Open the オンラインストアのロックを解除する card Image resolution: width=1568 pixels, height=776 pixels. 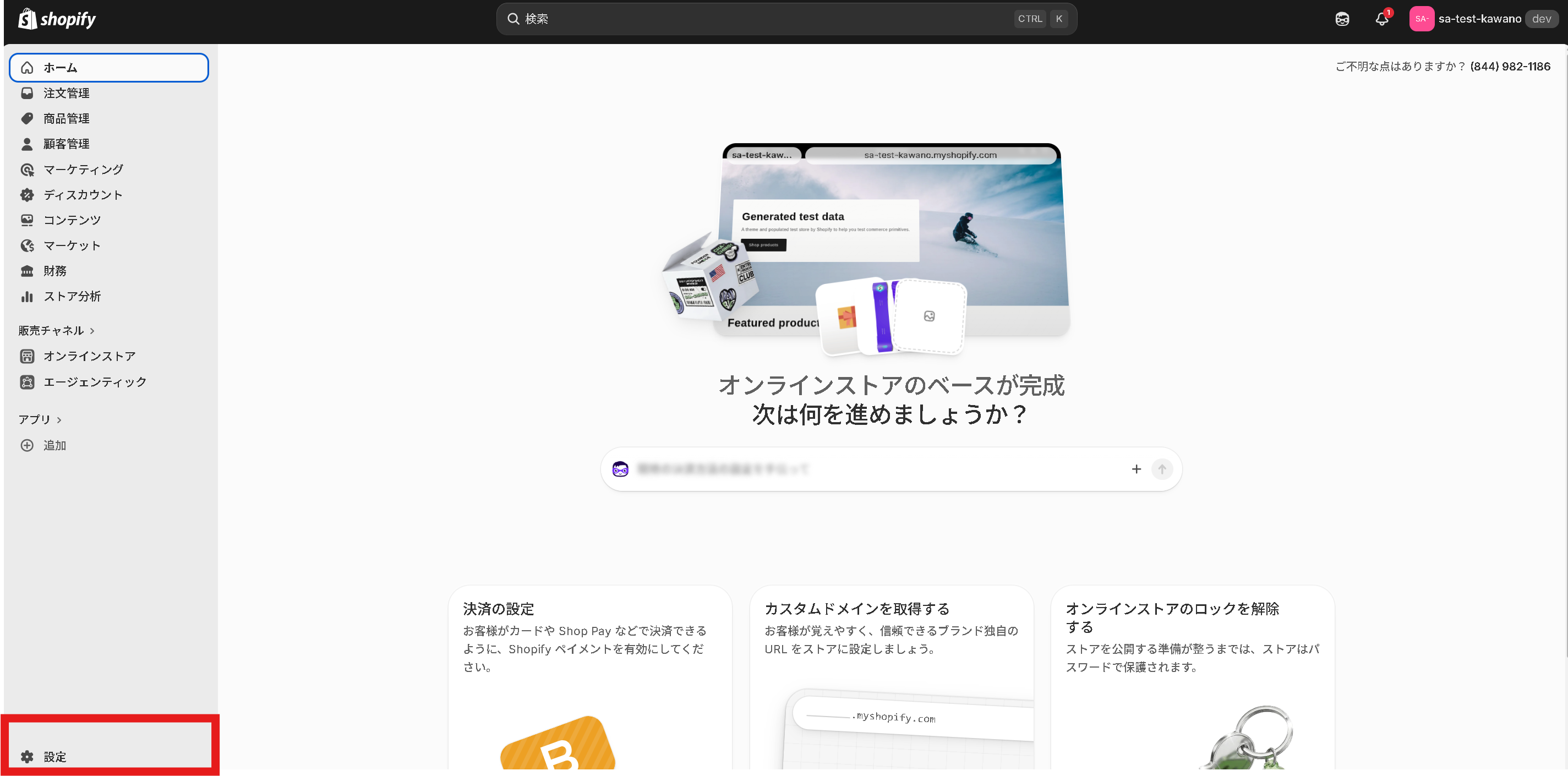click(1193, 679)
